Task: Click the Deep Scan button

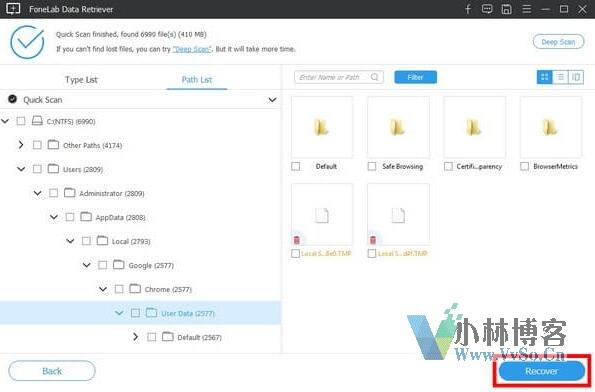Action: pyautogui.click(x=558, y=42)
